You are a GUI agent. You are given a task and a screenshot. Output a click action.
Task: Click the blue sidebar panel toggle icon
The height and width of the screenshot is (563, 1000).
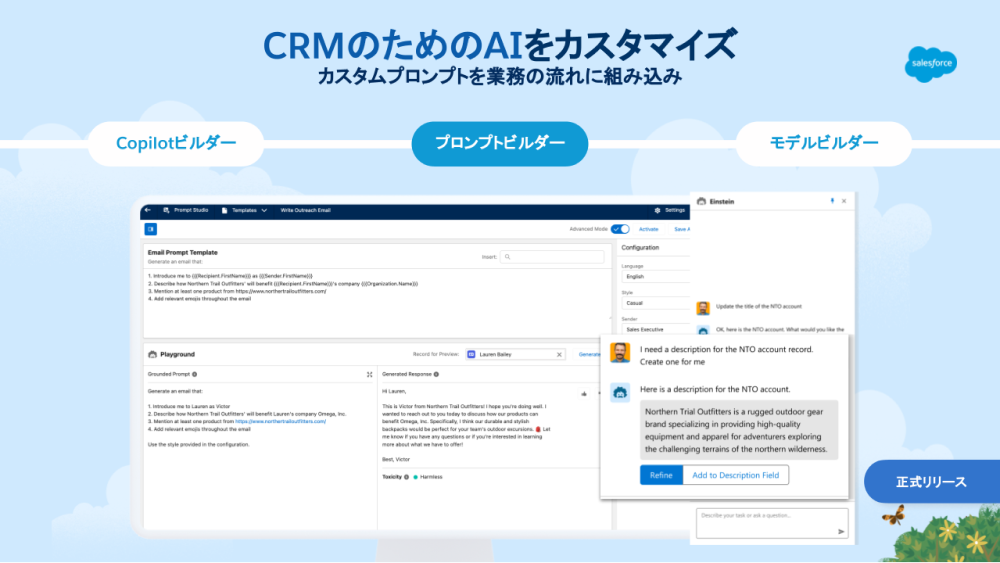click(x=151, y=229)
